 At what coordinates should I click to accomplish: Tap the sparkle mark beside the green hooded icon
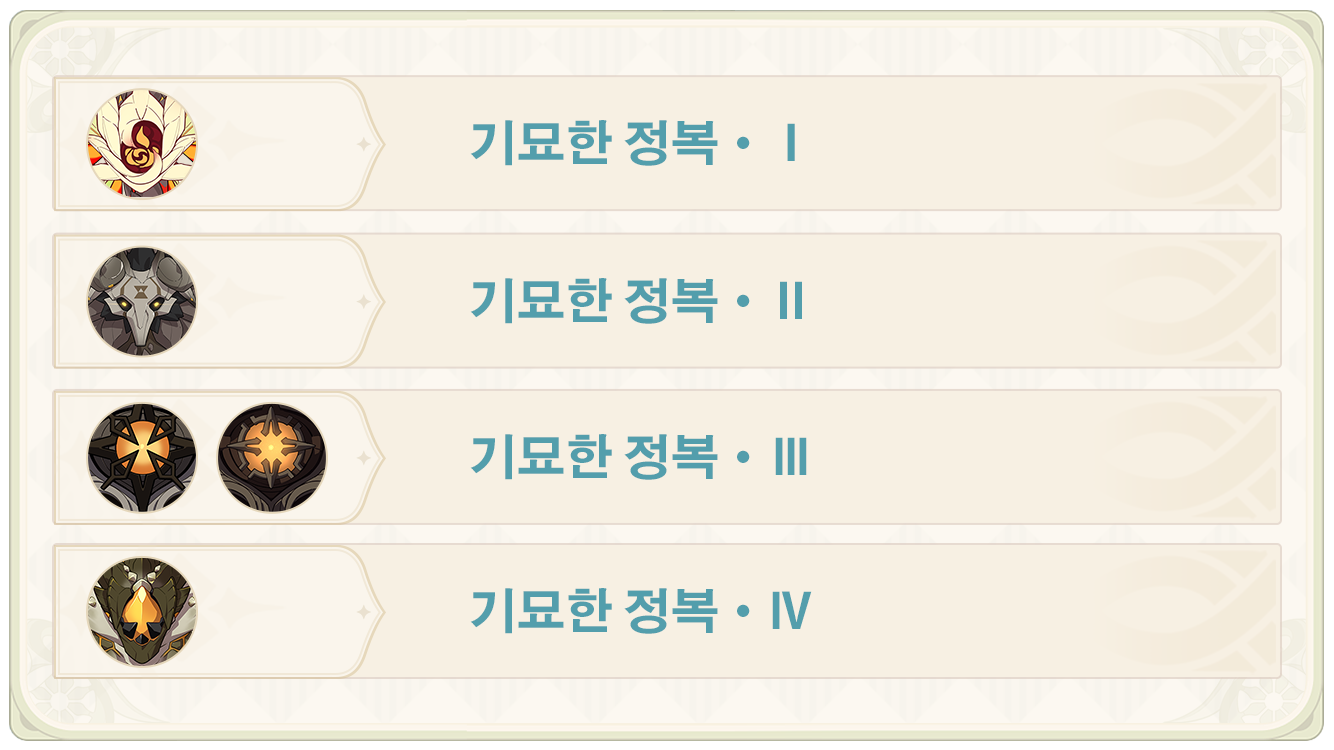pyautogui.click(x=364, y=612)
